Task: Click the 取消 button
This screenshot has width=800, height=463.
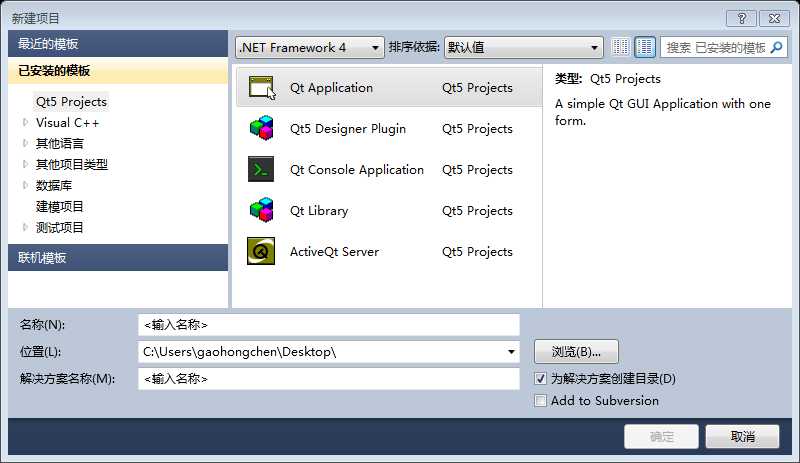Action: point(742,436)
